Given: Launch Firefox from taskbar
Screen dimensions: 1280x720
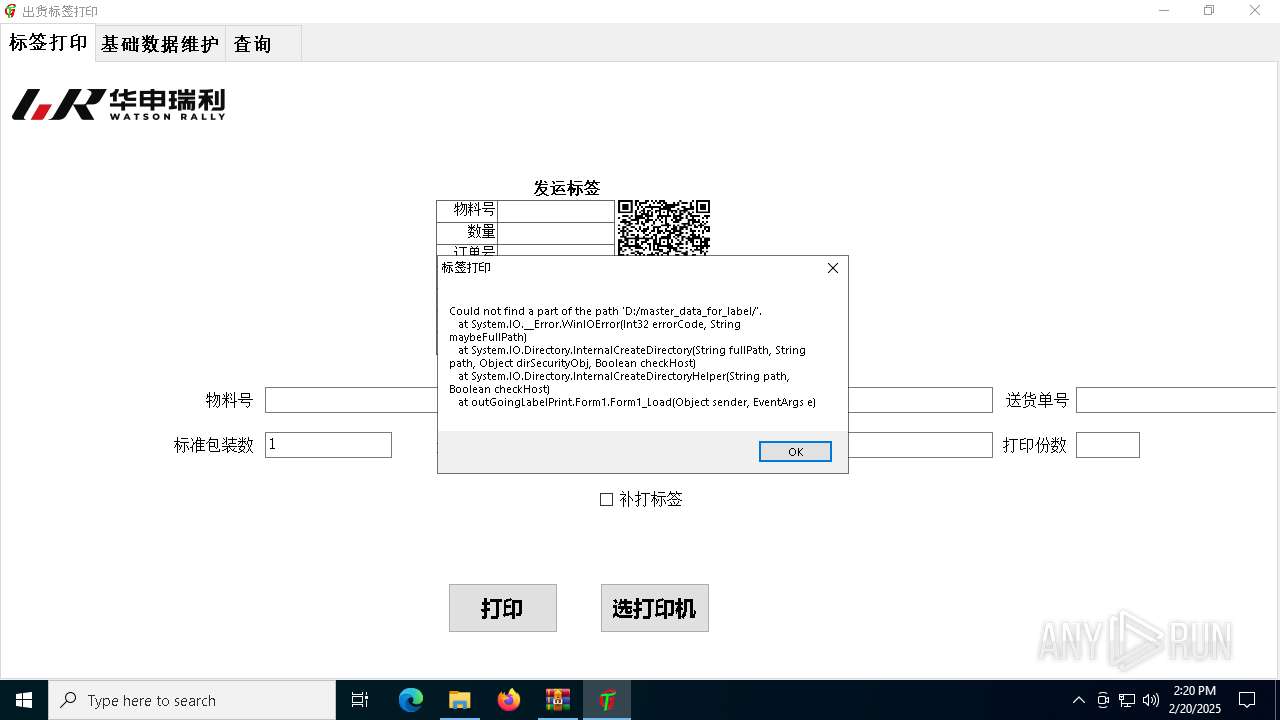Looking at the screenshot, I should (509, 700).
